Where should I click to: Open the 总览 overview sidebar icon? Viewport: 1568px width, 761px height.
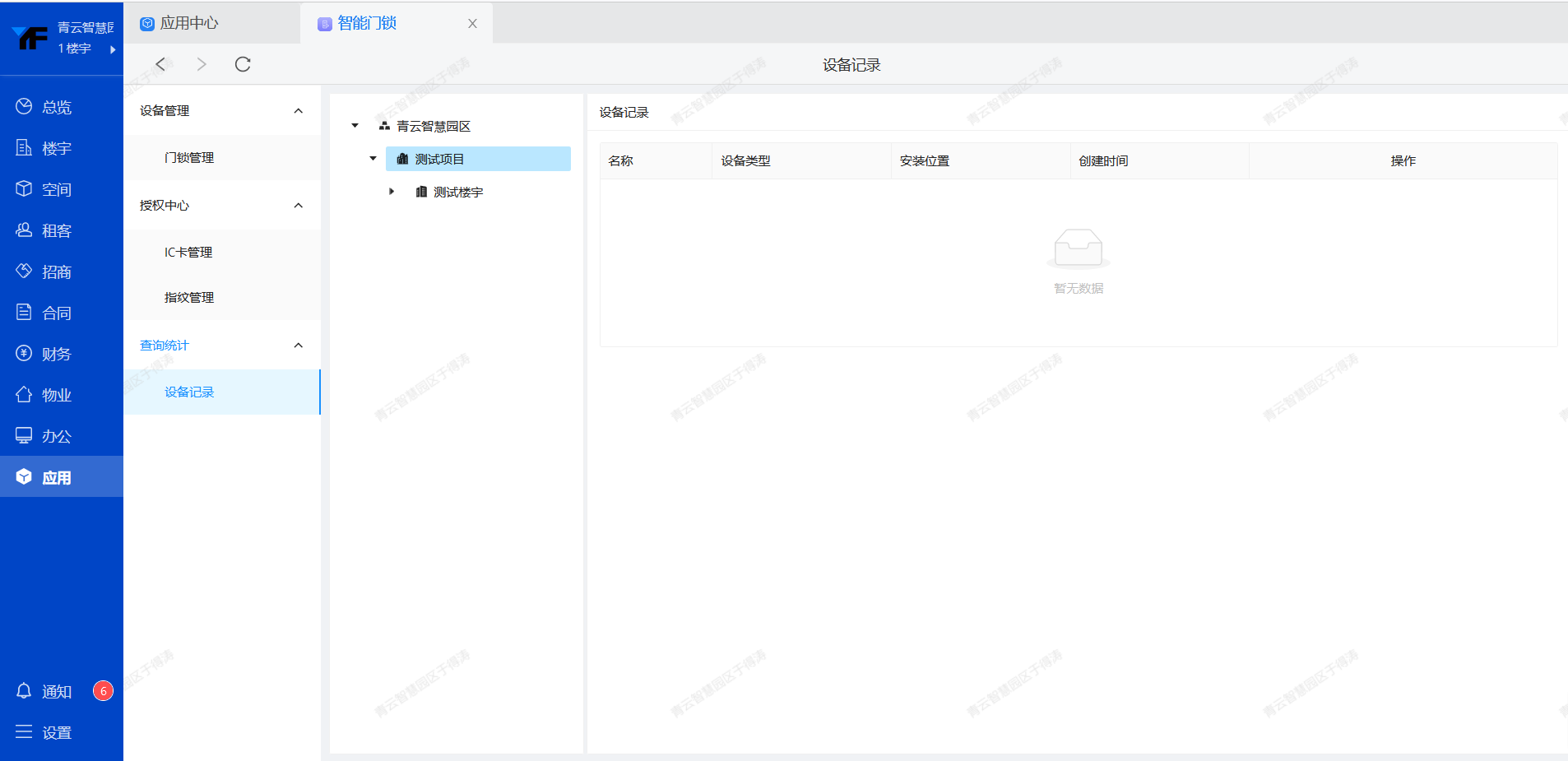pyautogui.click(x=25, y=107)
